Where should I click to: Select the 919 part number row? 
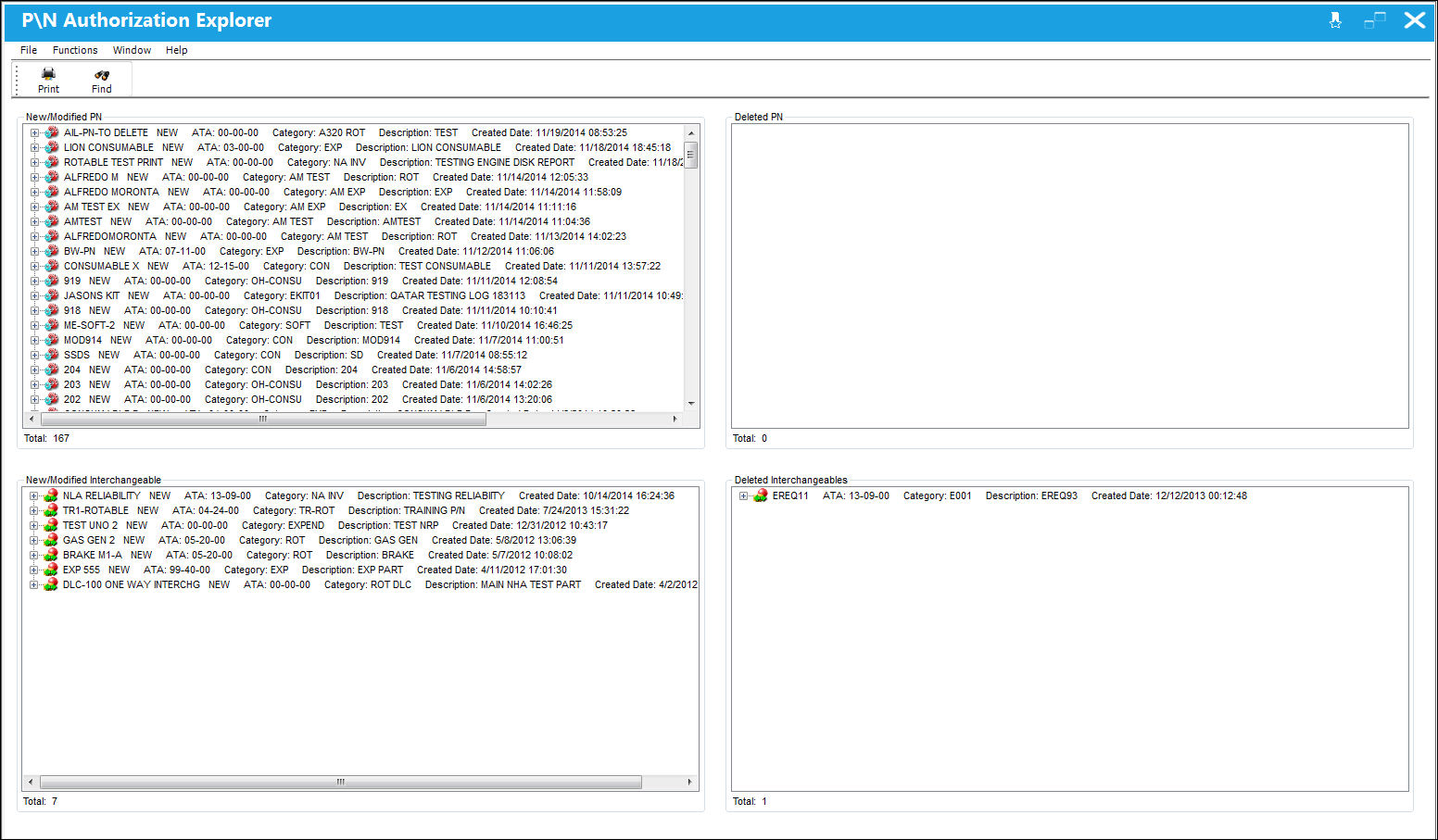(310, 281)
